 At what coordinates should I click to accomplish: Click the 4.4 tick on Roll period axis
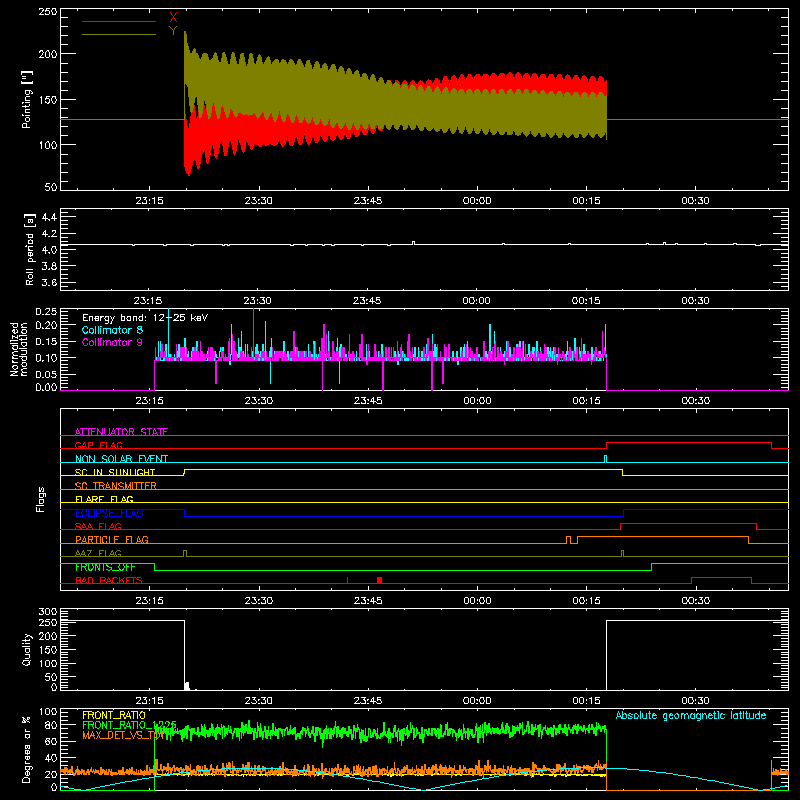point(49,217)
